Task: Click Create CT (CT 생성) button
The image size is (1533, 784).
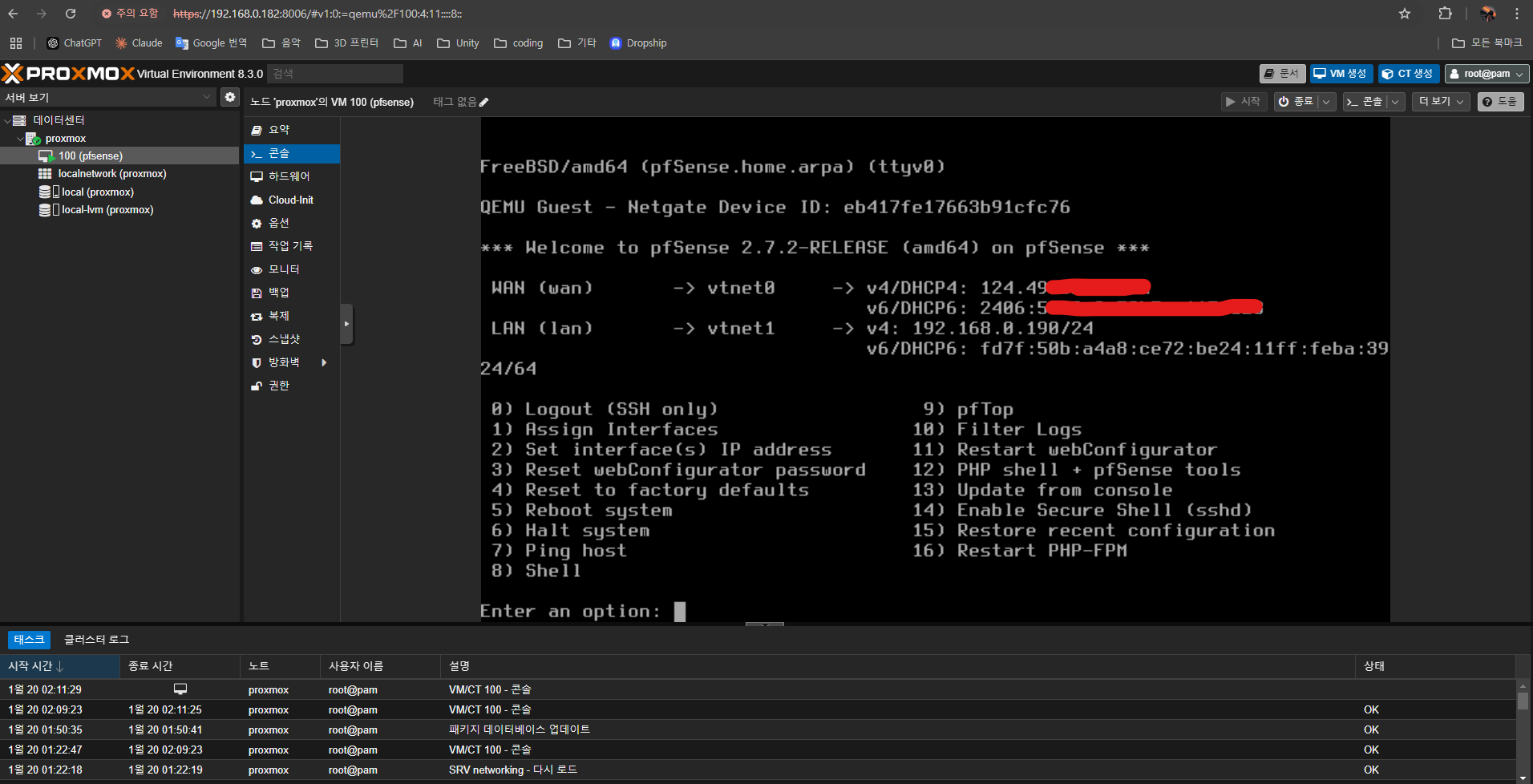Action: click(x=1409, y=74)
